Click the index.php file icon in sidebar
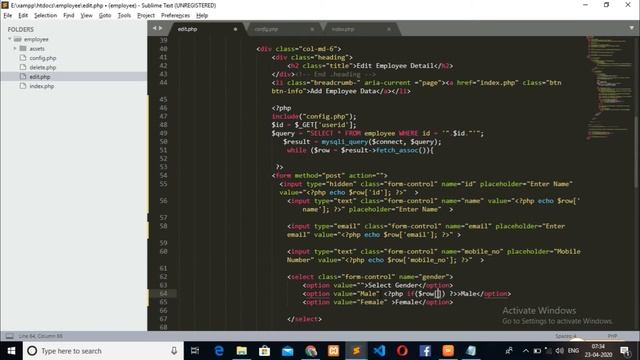The width and height of the screenshot is (640, 360). coord(23,86)
